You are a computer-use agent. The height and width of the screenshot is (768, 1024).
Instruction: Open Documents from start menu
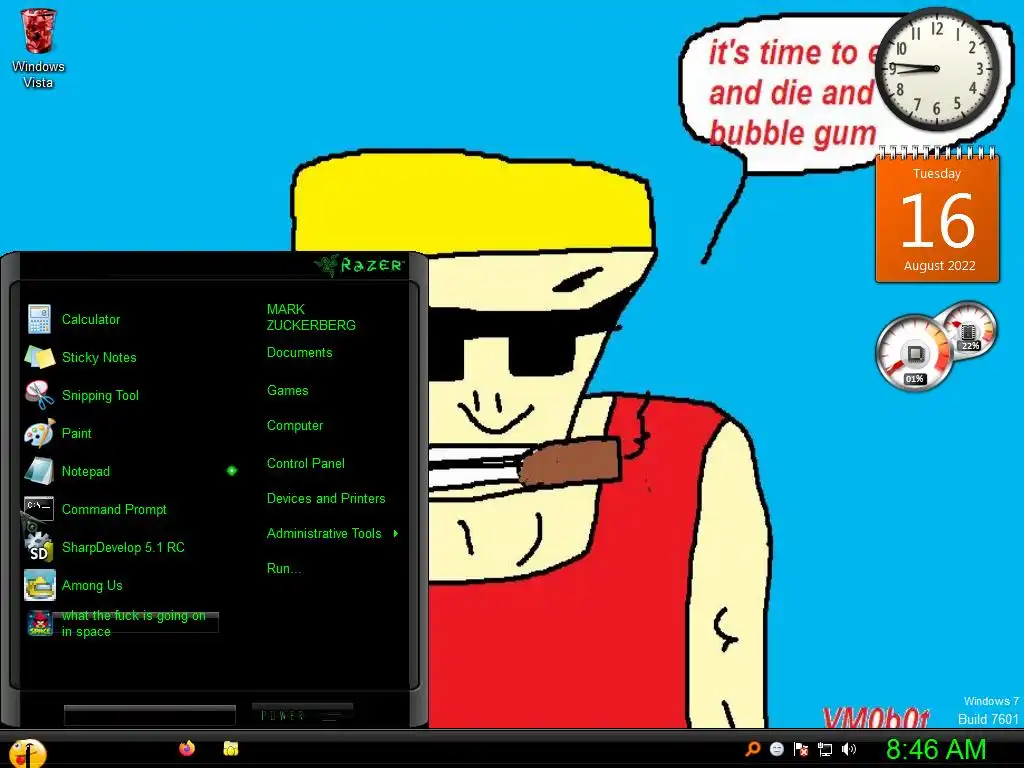click(300, 353)
